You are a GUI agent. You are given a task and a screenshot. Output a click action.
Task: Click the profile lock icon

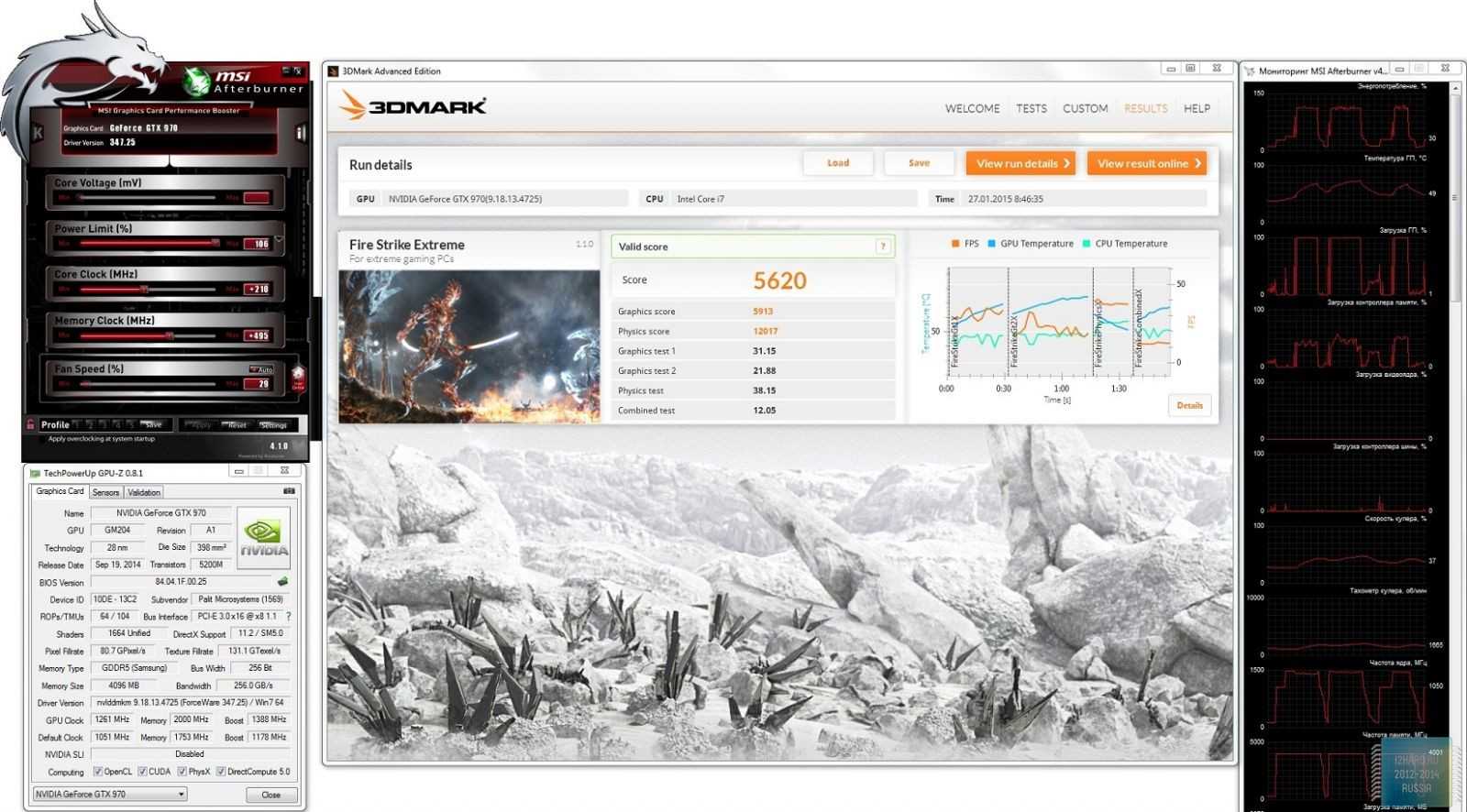[x=31, y=424]
